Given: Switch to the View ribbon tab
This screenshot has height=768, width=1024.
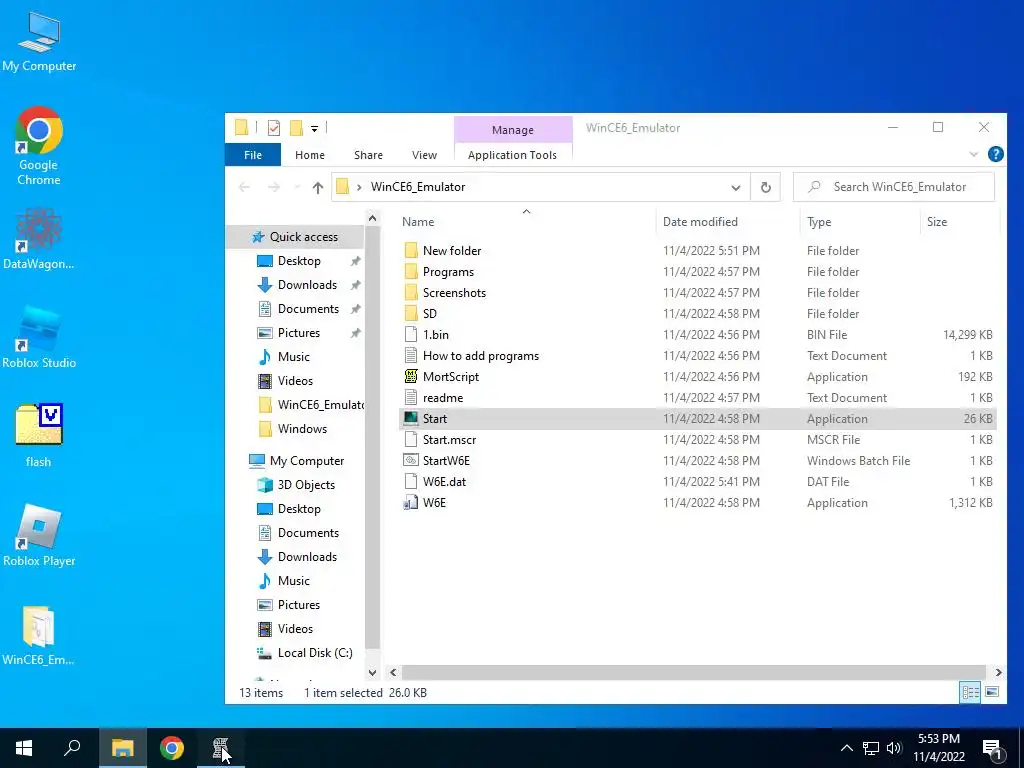Looking at the screenshot, I should 424,155.
